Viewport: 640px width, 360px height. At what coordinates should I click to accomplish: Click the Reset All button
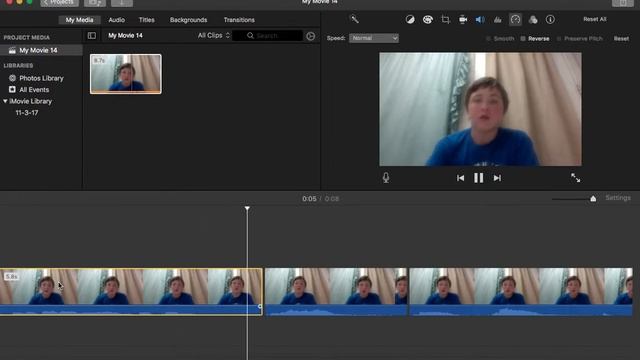coord(595,19)
